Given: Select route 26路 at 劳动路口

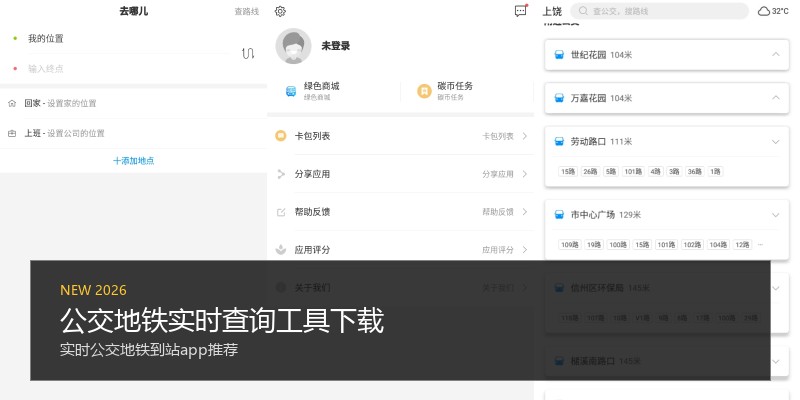Looking at the screenshot, I should coord(590,171).
